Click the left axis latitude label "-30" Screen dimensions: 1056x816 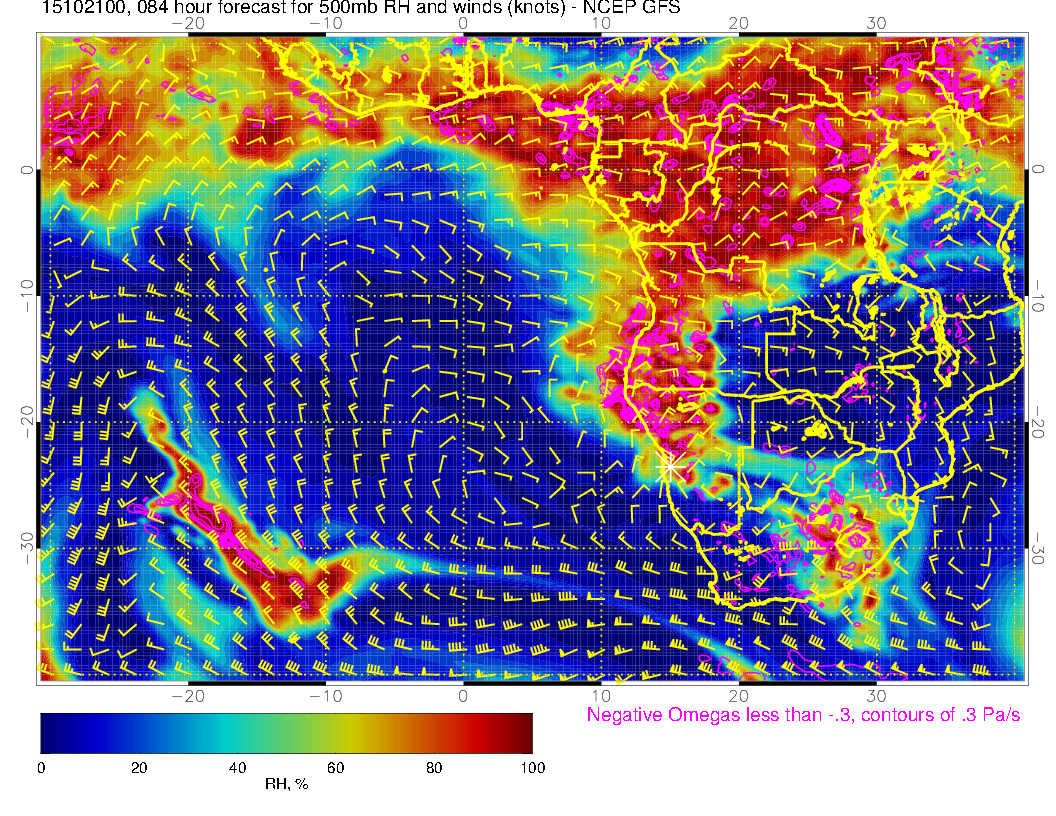coord(27,547)
